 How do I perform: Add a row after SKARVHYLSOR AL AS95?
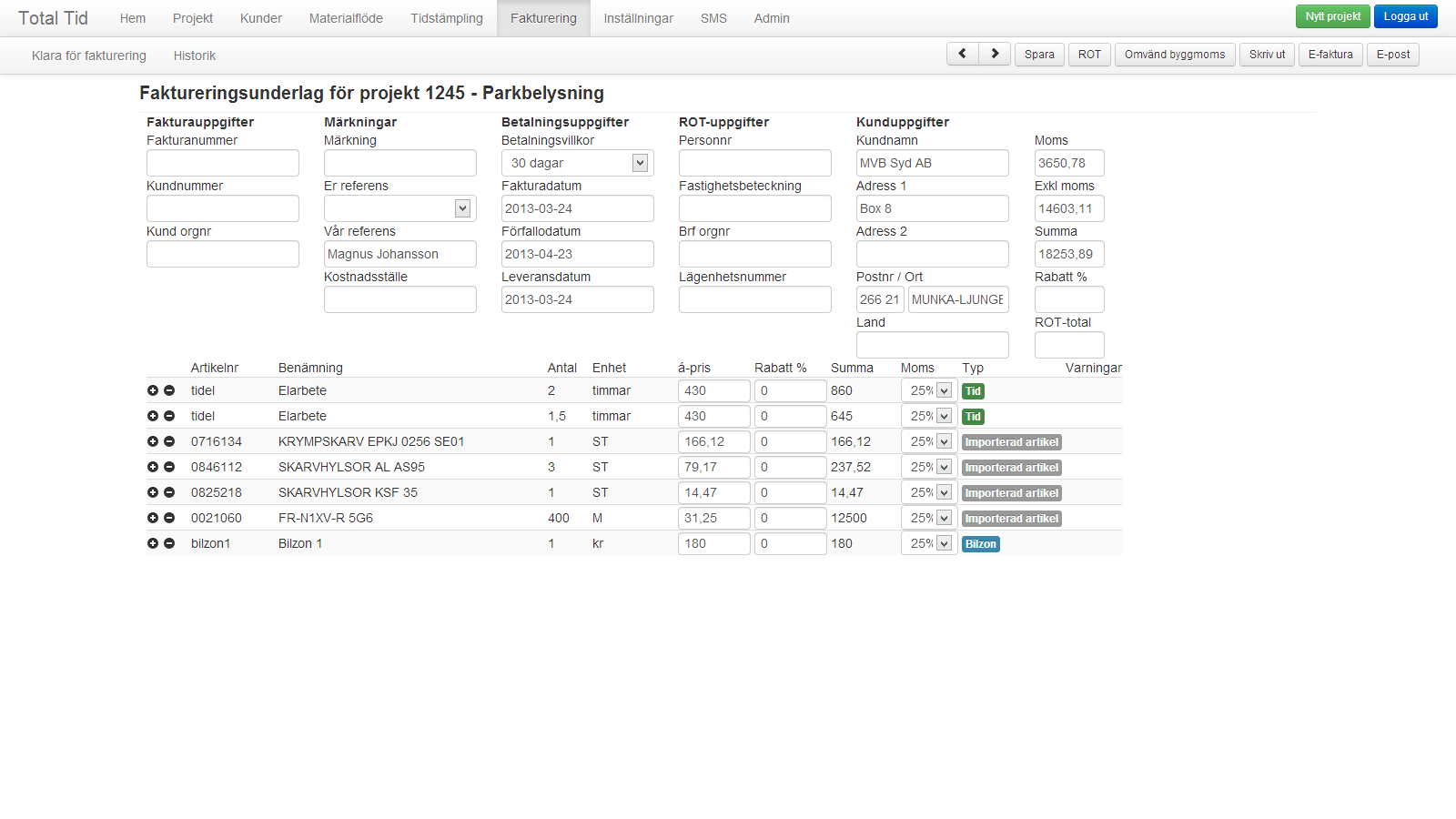[x=153, y=467]
